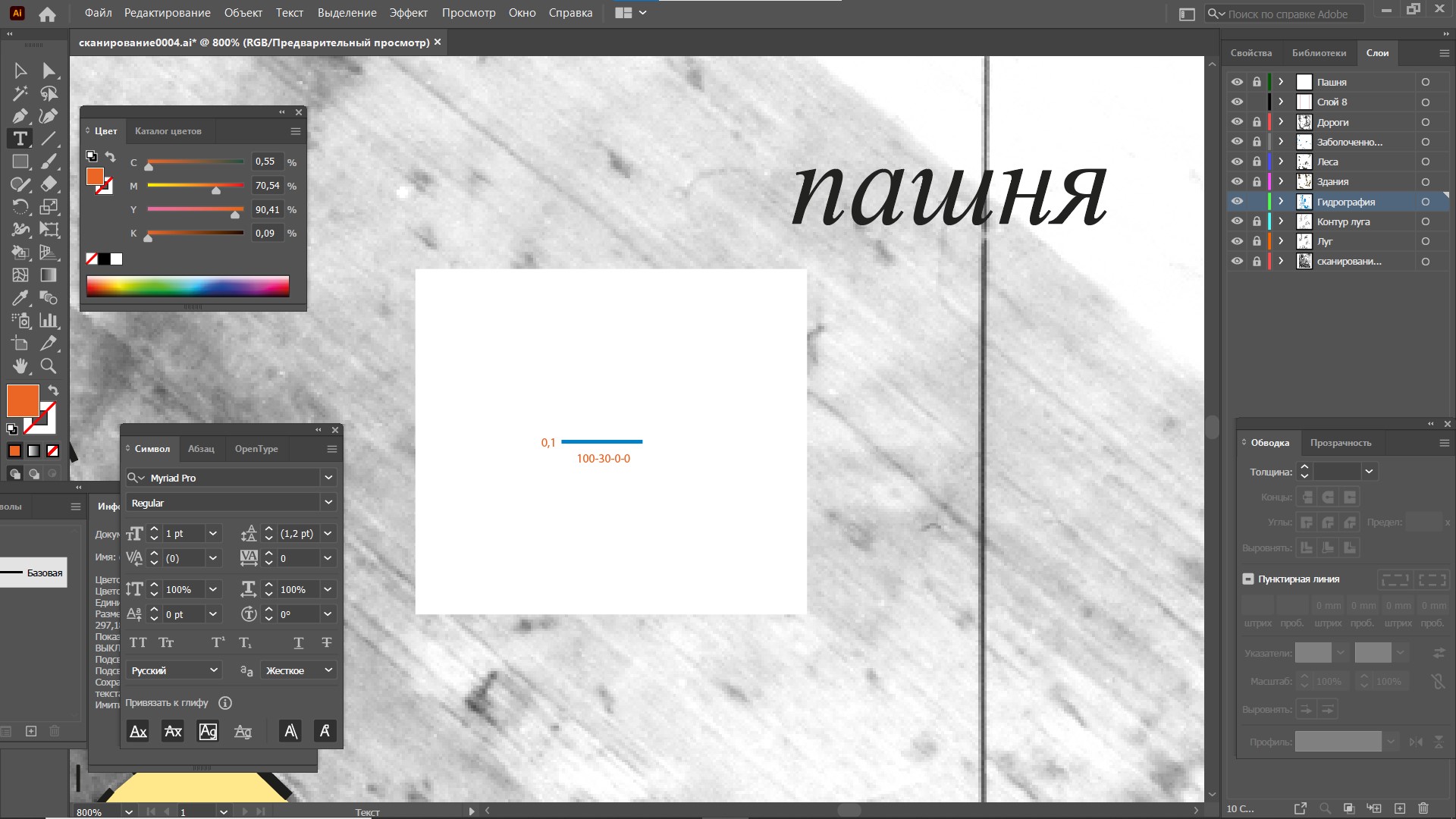Viewport: 1456px width, 819px height.
Task: Select the Rotate tool
Action: click(x=20, y=206)
